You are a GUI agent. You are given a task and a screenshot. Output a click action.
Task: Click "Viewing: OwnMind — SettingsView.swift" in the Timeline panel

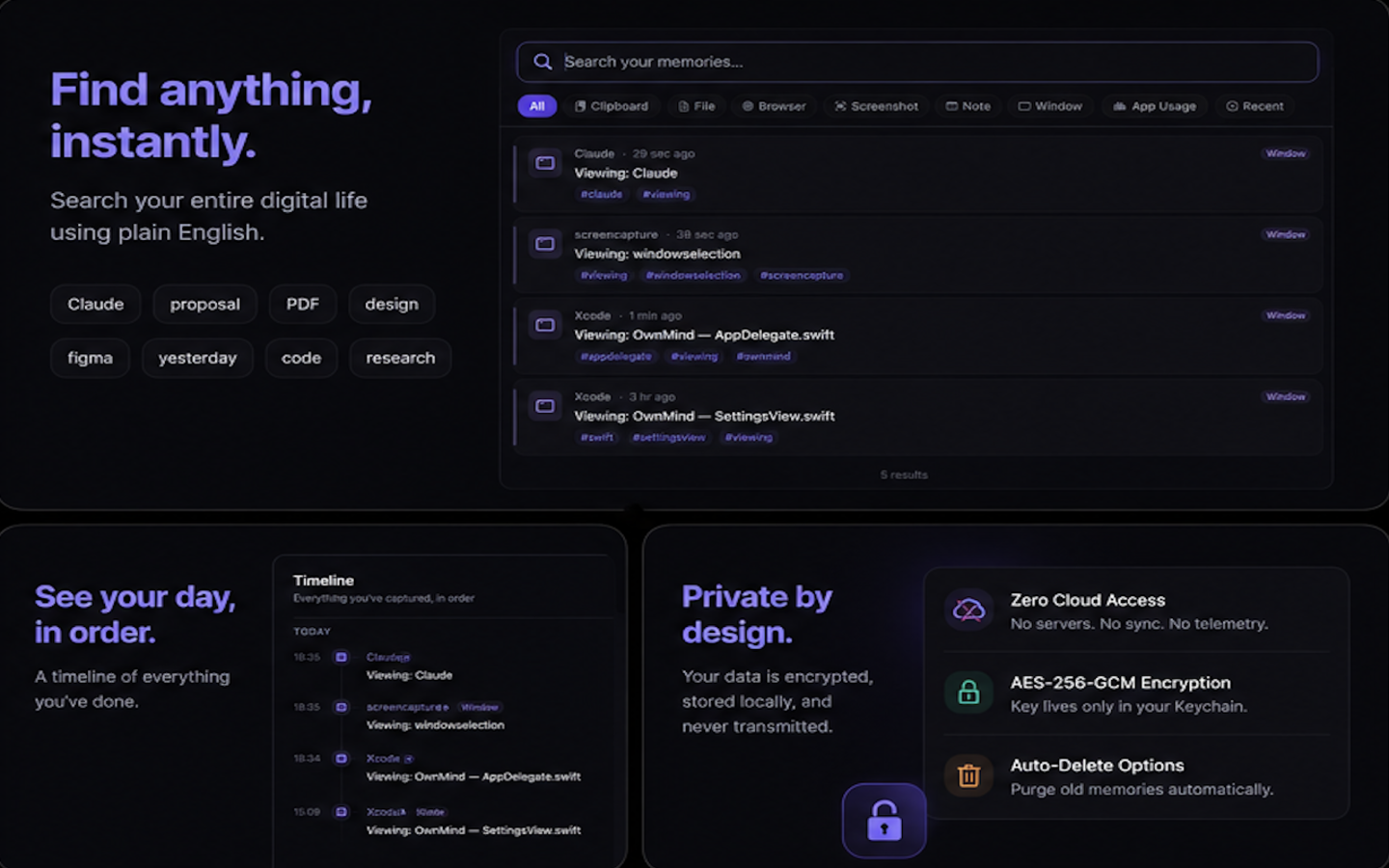474,830
